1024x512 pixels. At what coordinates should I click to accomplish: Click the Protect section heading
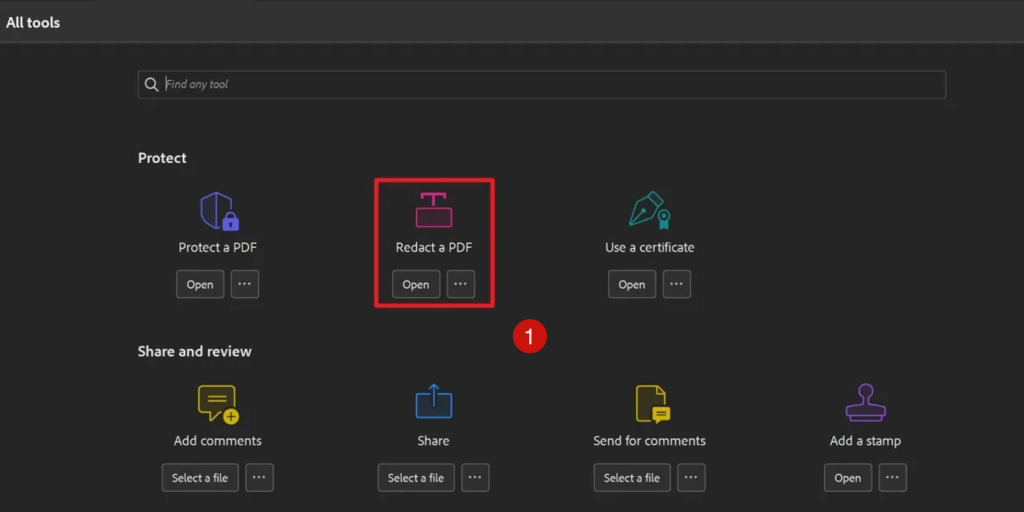[x=162, y=158]
